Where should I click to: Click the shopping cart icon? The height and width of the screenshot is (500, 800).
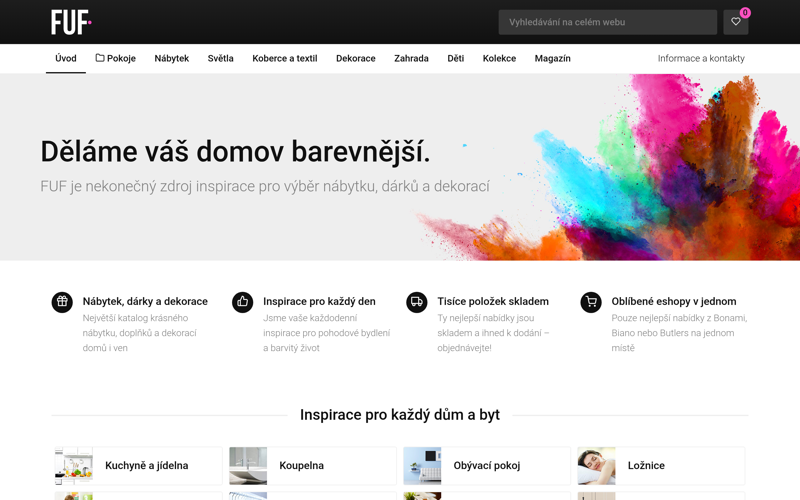[591, 302]
